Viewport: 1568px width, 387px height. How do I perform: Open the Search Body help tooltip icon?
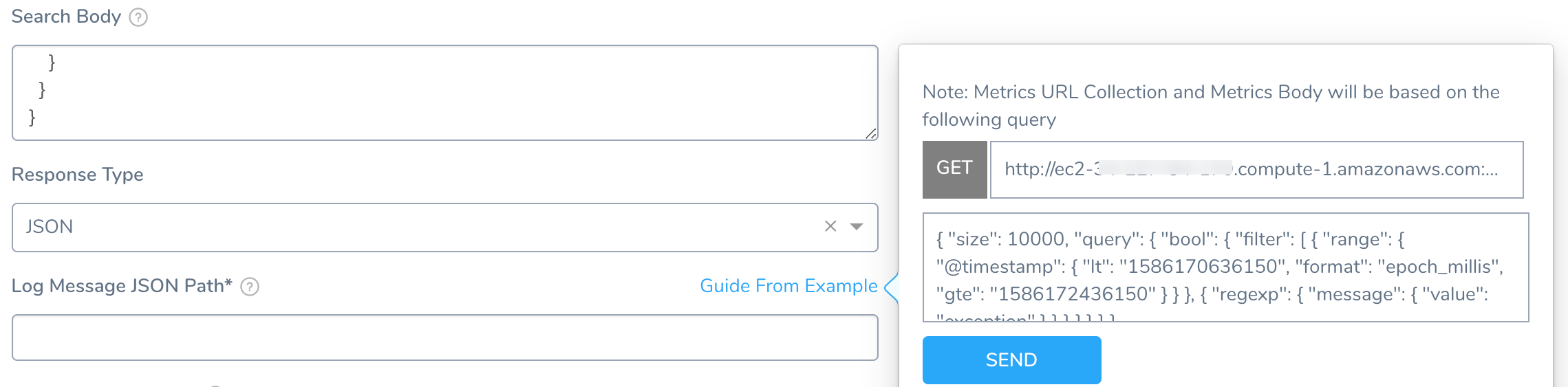pyautogui.click(x=138, y=17)
